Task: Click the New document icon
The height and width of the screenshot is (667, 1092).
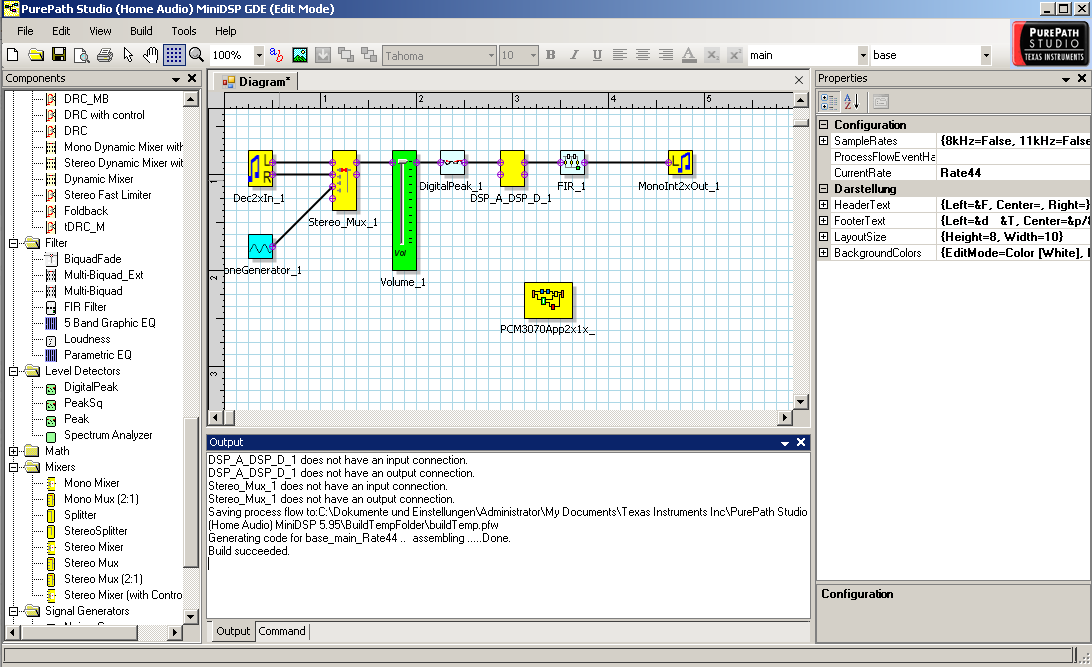Action: (13, 55)
